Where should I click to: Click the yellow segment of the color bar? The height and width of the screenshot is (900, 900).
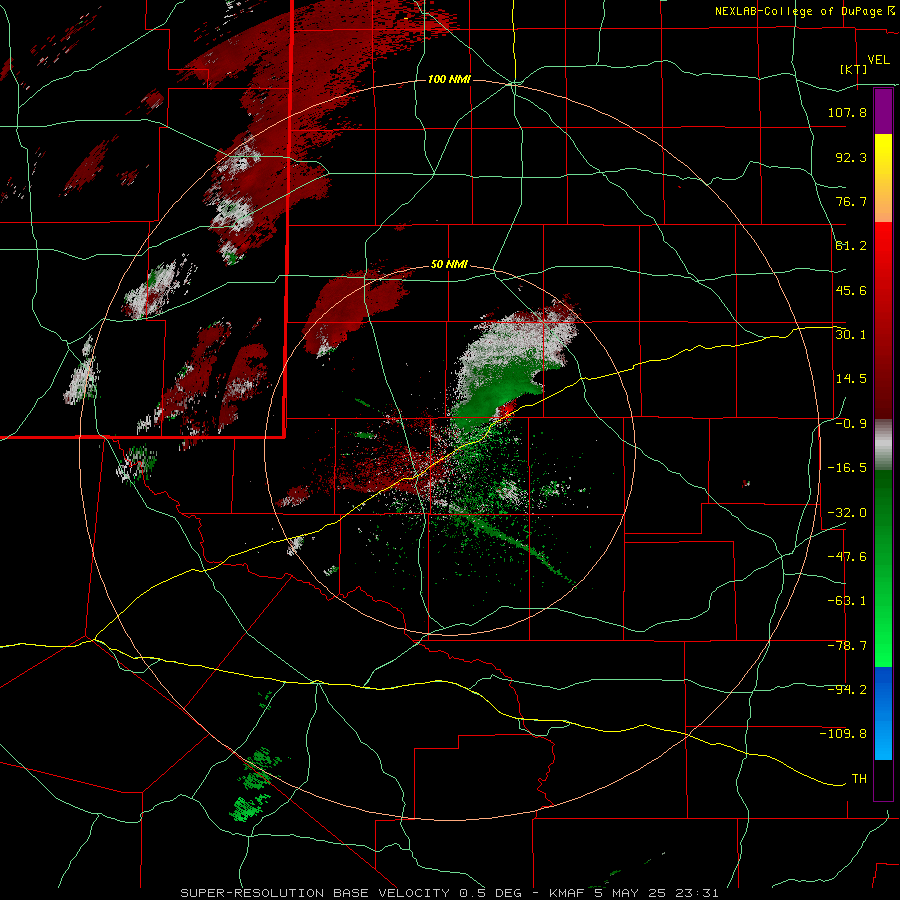pyautogui.click(x=883, y=178)
